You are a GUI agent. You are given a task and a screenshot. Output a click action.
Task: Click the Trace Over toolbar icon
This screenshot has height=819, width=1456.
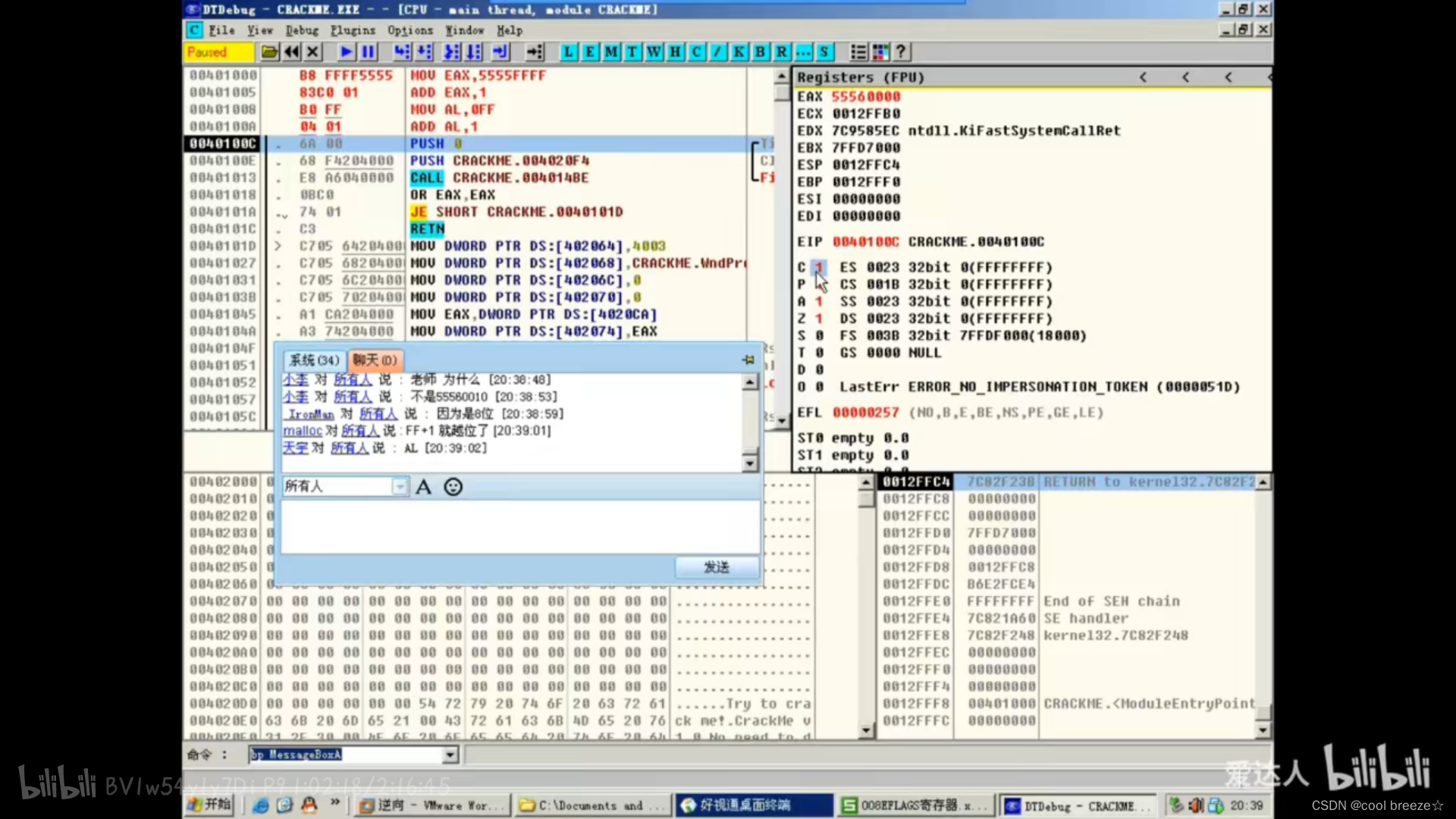[474, 52]
